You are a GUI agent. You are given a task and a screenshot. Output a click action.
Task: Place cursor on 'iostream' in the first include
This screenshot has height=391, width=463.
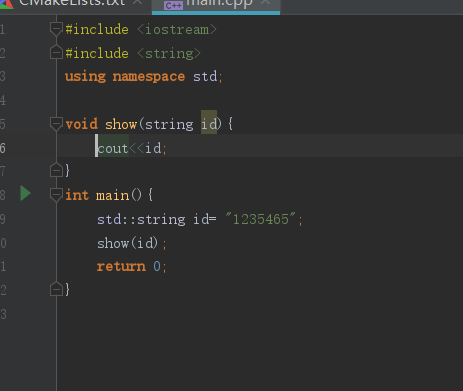[x=177, y=30]
